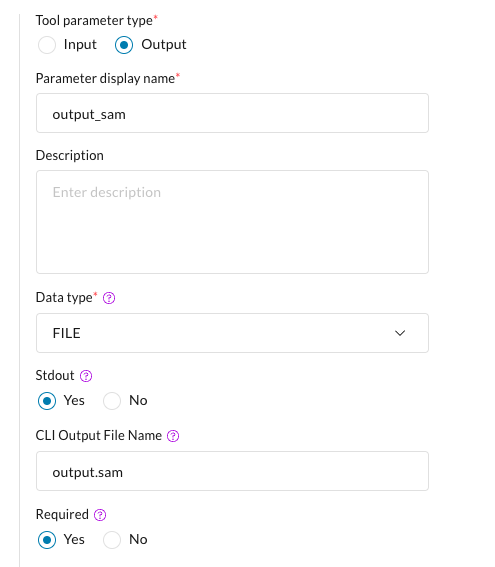Click the CLI Output File Name label

98,435
